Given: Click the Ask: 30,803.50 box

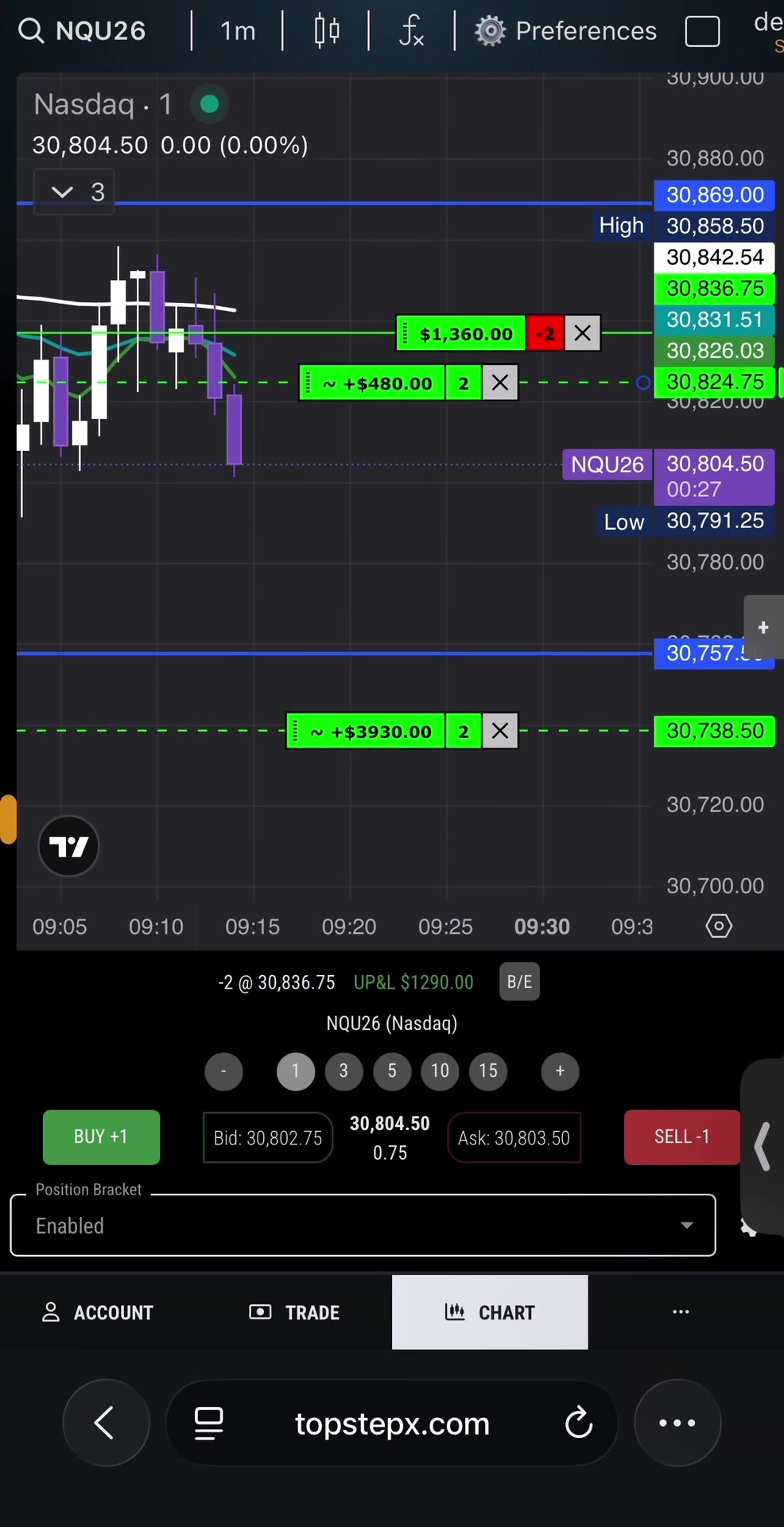Looking at the screenshot, I should (514, 1138).
